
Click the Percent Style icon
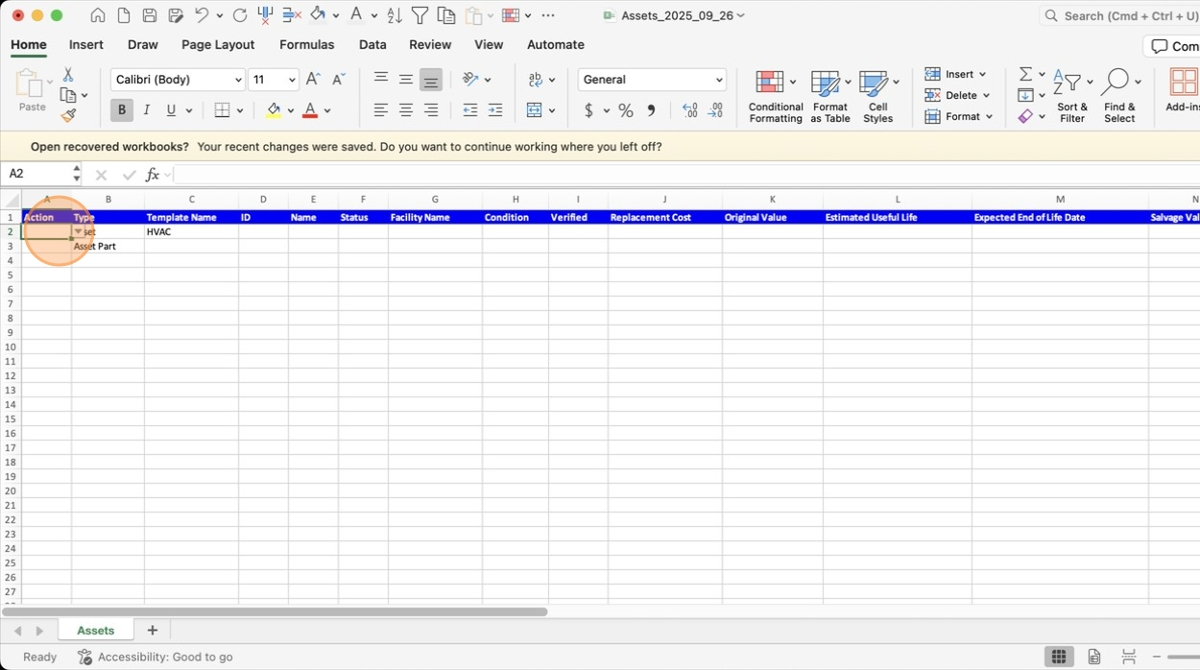[x=625, y=110]
